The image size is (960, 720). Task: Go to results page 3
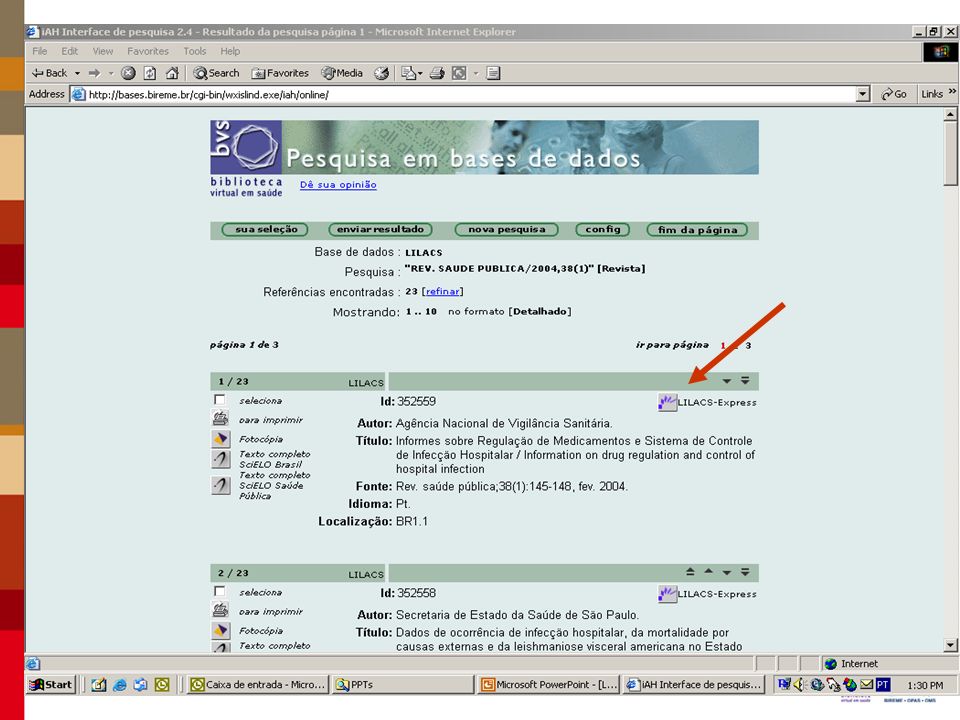[x=748, y=345]
